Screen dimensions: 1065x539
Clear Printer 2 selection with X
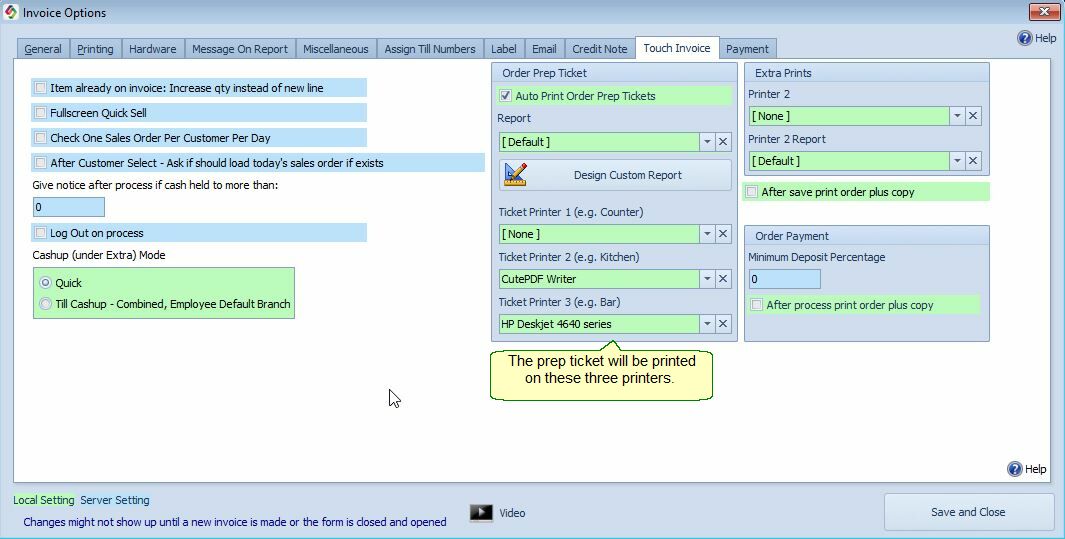coord(973,116)
